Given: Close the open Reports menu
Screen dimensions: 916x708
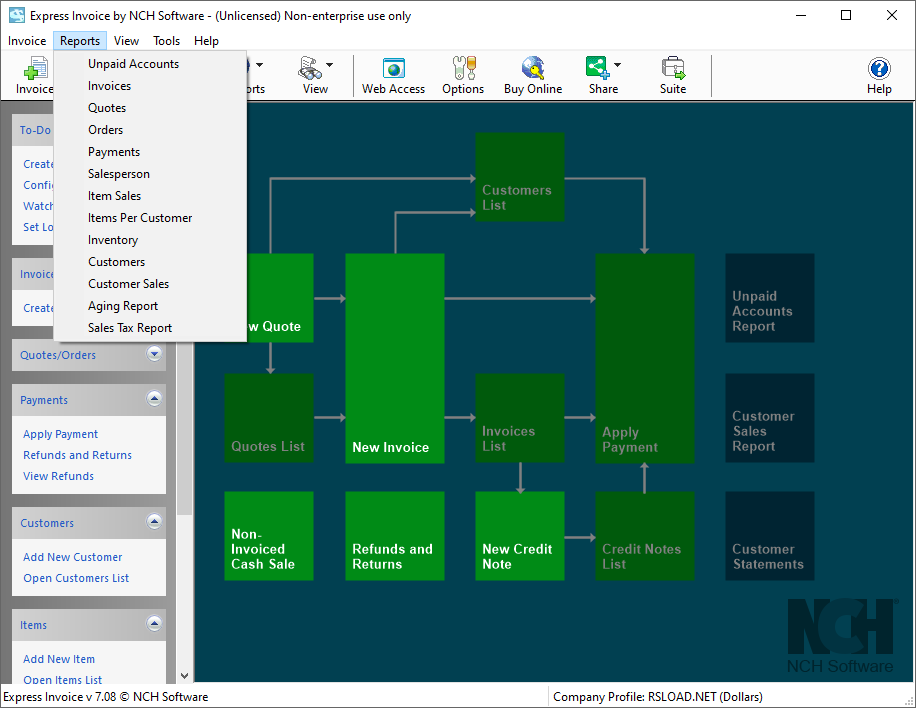Looking at the screenshot, I should [x=80, y=41].
